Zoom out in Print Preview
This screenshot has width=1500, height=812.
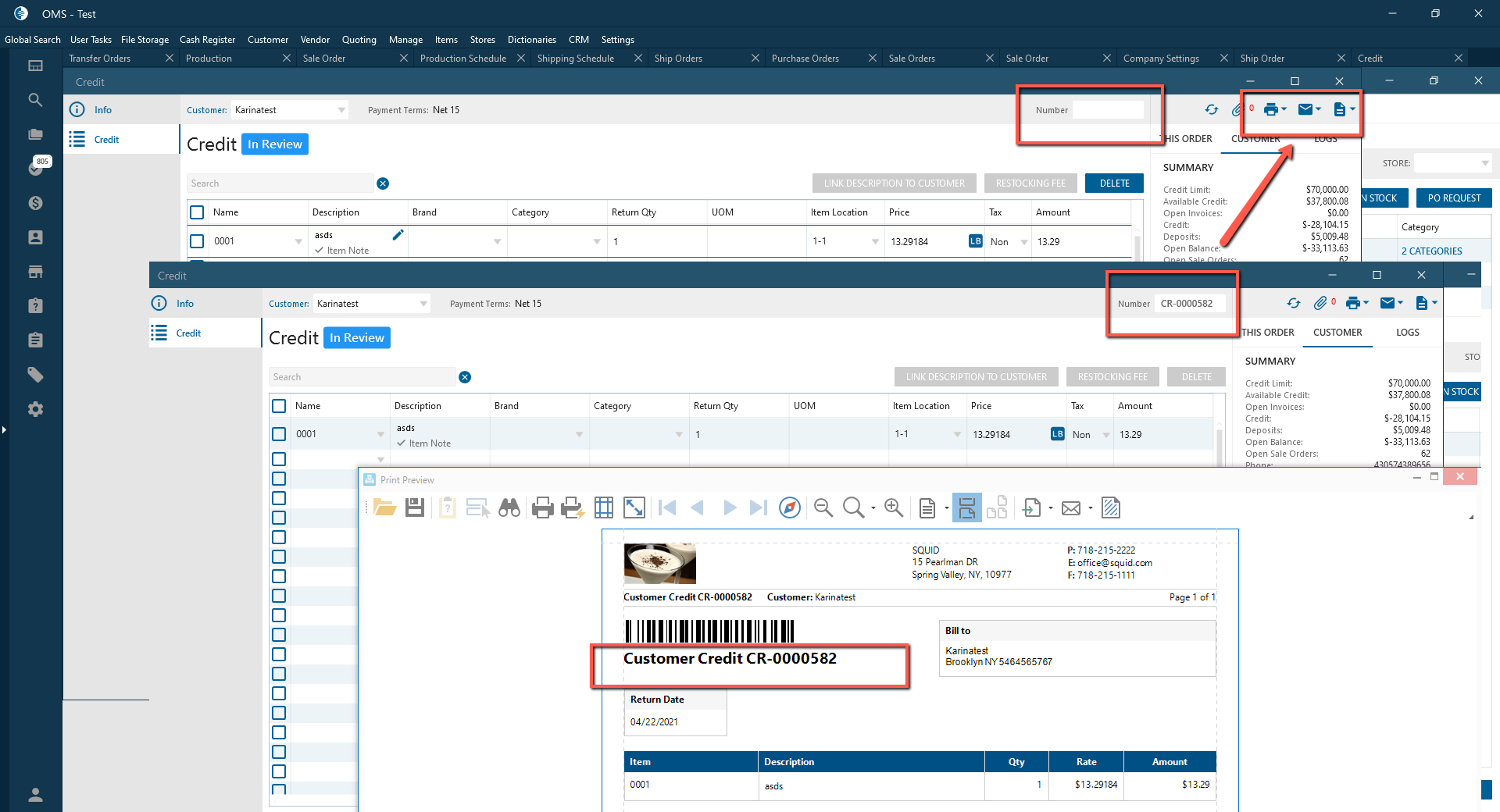tap(823, 508)
